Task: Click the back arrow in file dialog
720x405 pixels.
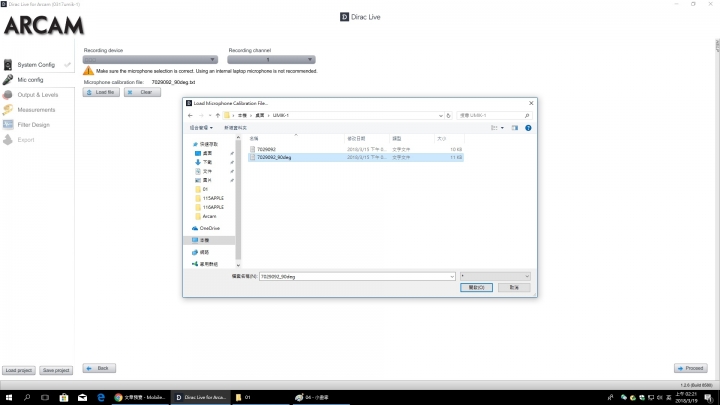Action: click(x=190, y=115)
